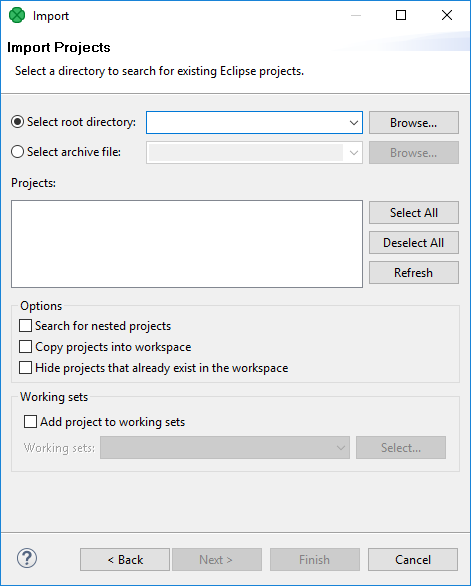Select the root directory radio button
Image resolution: width=471 pixels, height=586 pixels.
[18, 122]
